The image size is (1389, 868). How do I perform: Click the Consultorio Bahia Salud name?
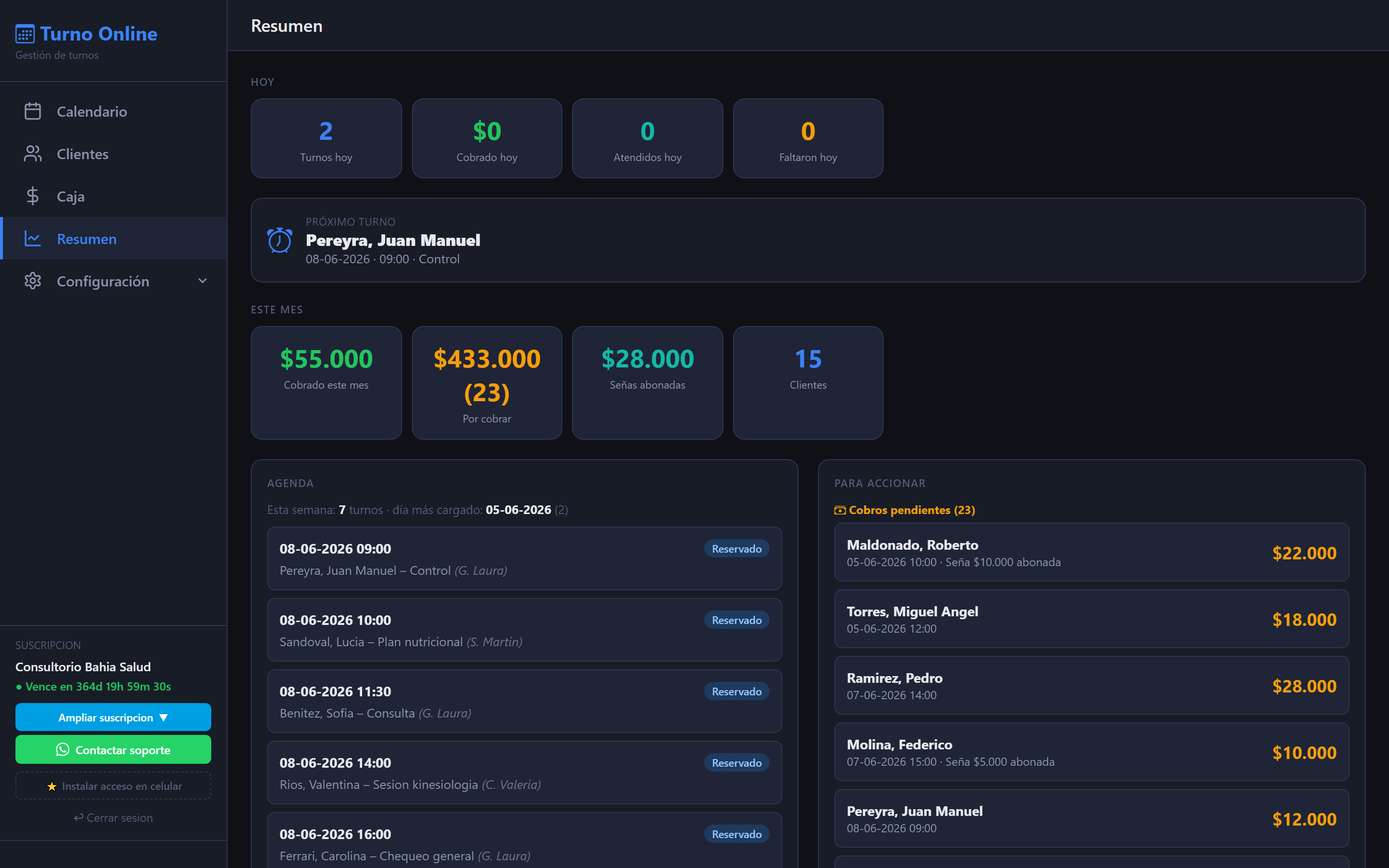coord(83,667)
